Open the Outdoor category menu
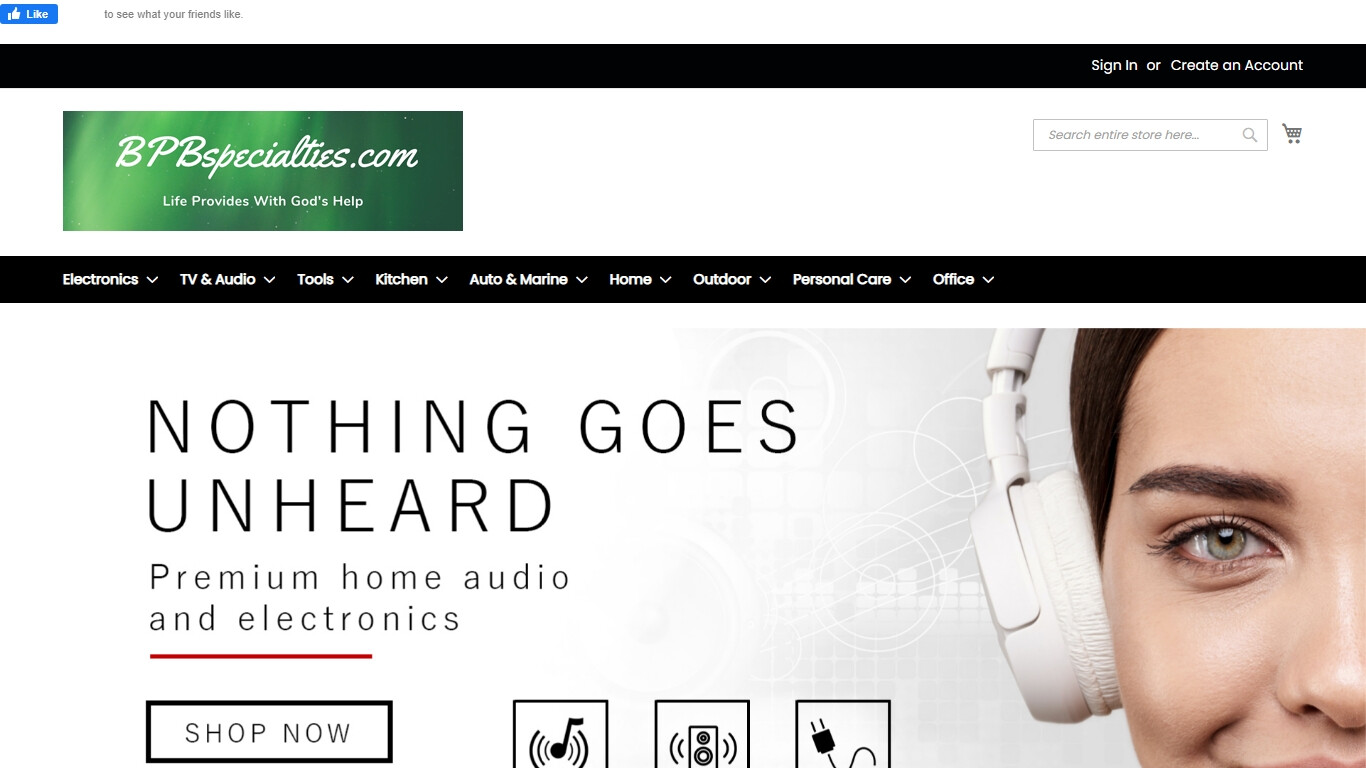This screenshot has width=1366, height=768. pos(732,279)
